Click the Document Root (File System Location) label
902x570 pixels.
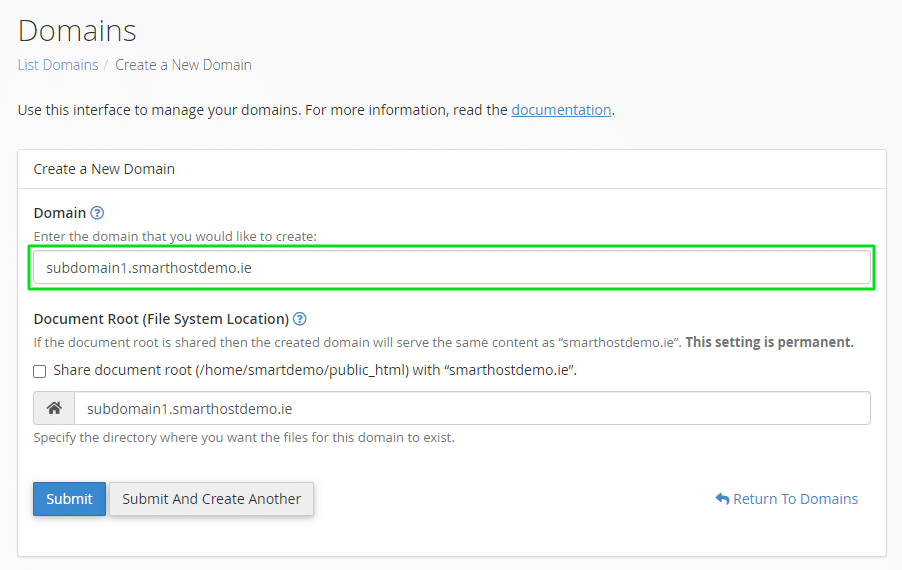pos(161,319)
